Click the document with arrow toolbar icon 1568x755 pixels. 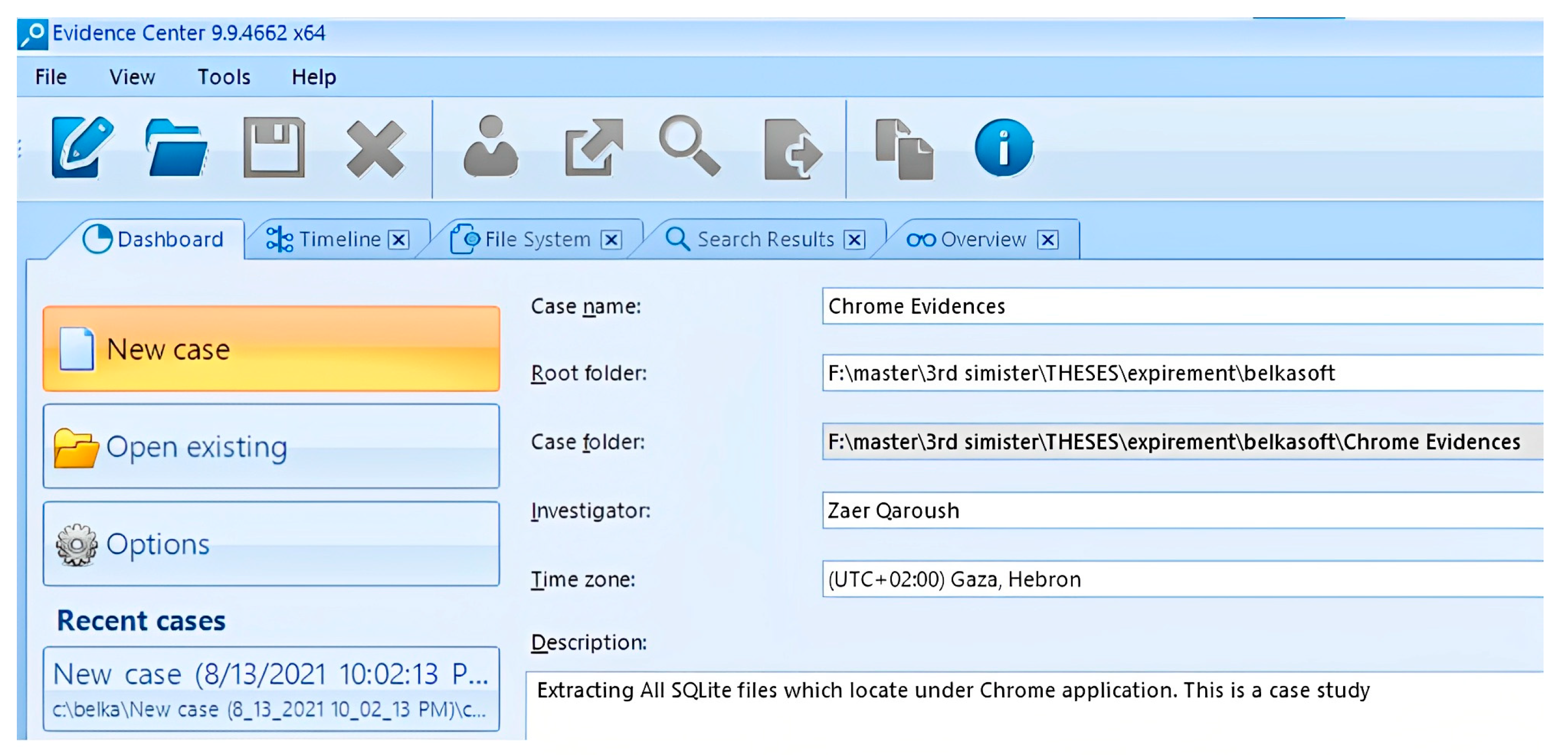point(793,149)
